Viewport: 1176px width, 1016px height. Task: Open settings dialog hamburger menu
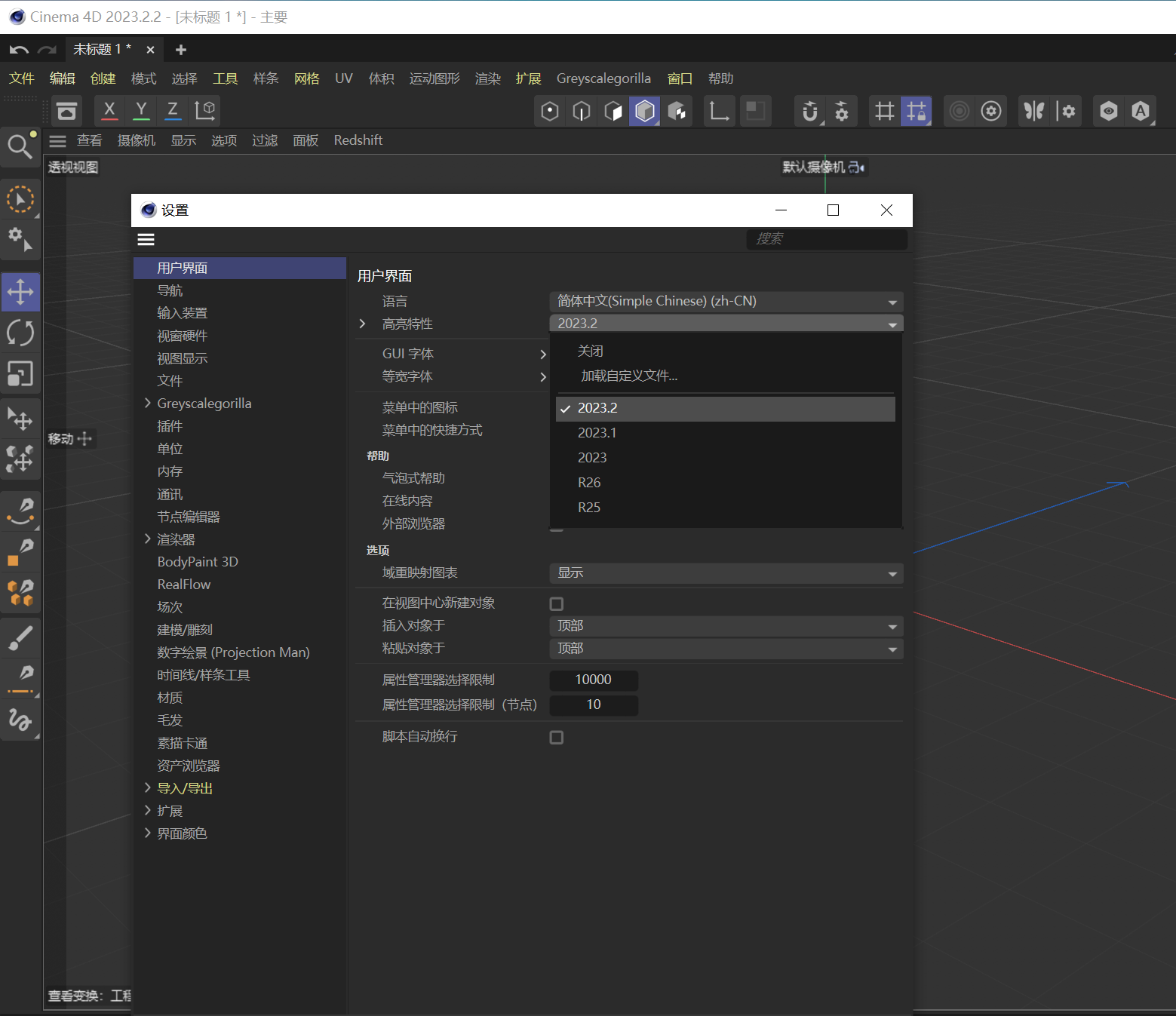[146, 239]
